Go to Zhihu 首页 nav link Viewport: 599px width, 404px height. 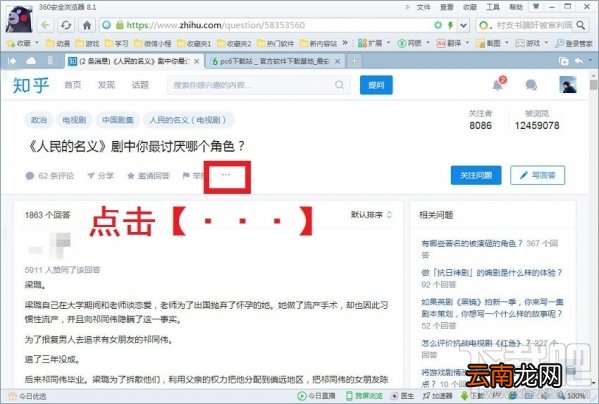click(x=73, y=85)
